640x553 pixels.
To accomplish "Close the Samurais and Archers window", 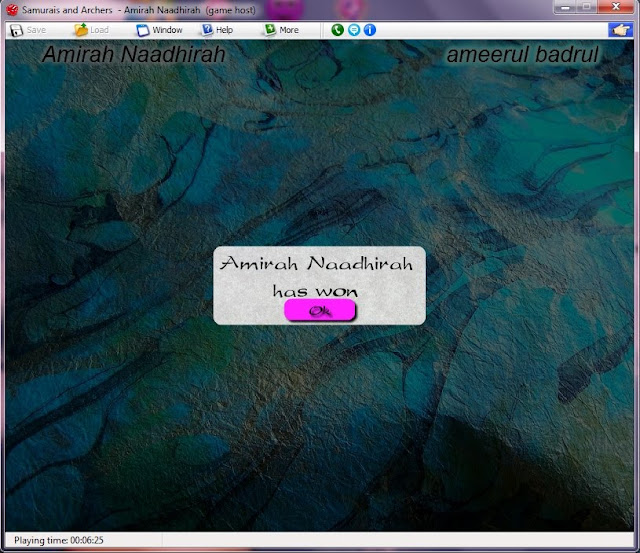I will pos(616,7).
